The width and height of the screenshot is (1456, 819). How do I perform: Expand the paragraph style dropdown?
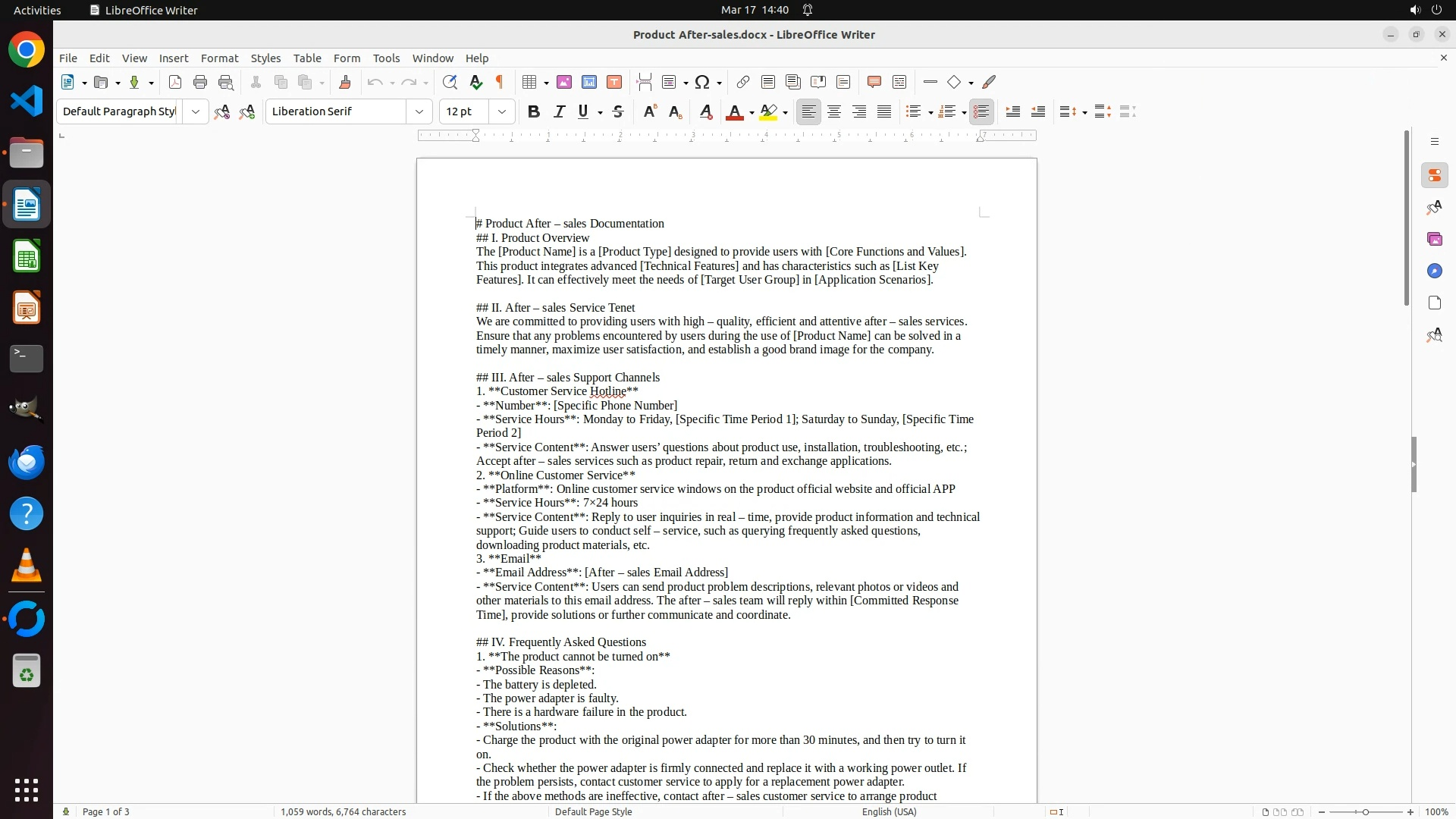[196, 112]
